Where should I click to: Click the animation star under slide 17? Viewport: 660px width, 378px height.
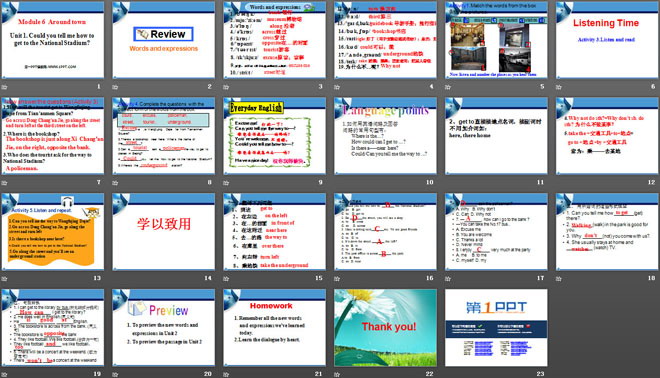pos(448,279)
